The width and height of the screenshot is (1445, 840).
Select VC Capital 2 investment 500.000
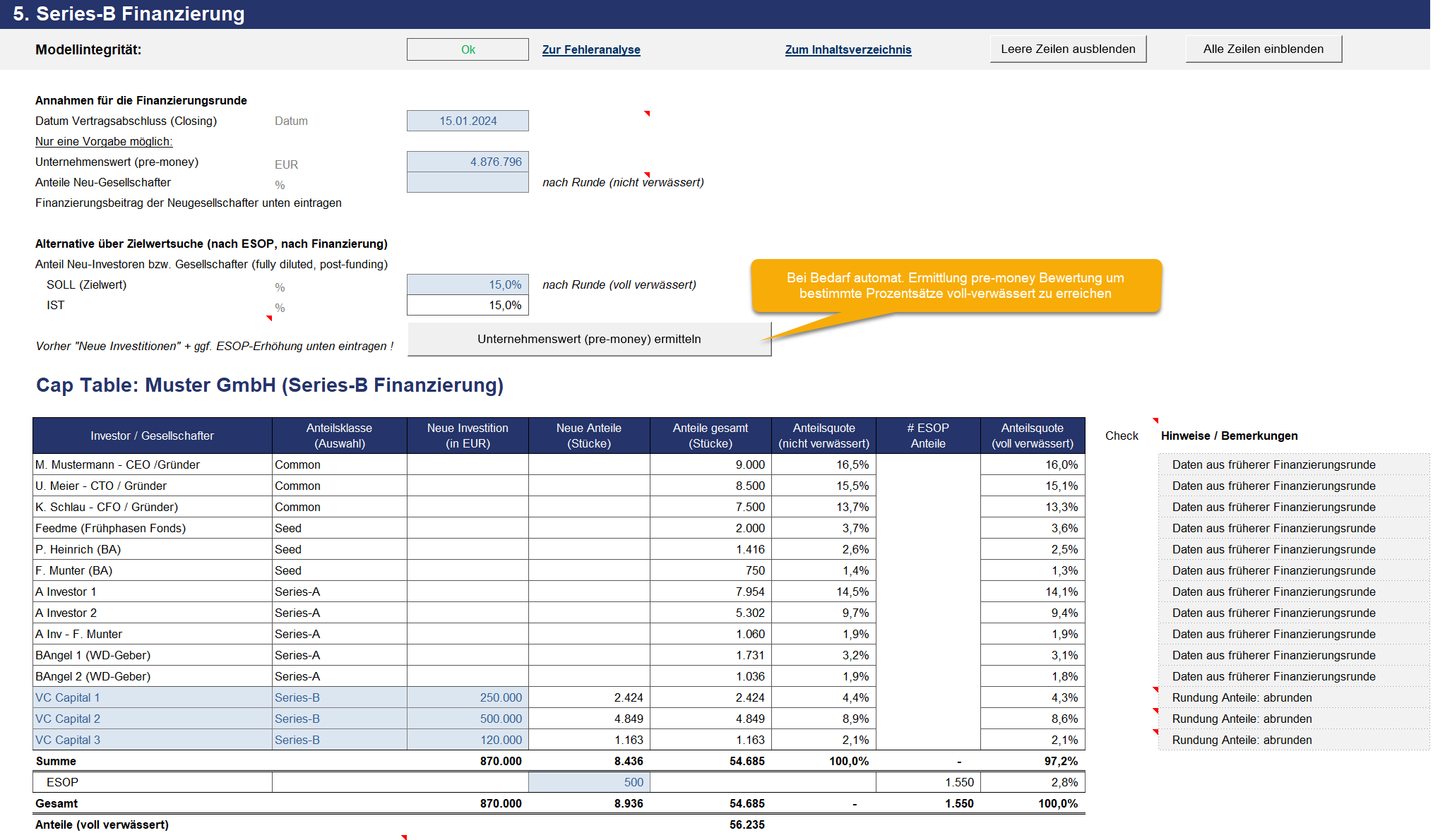pos(468,719)
